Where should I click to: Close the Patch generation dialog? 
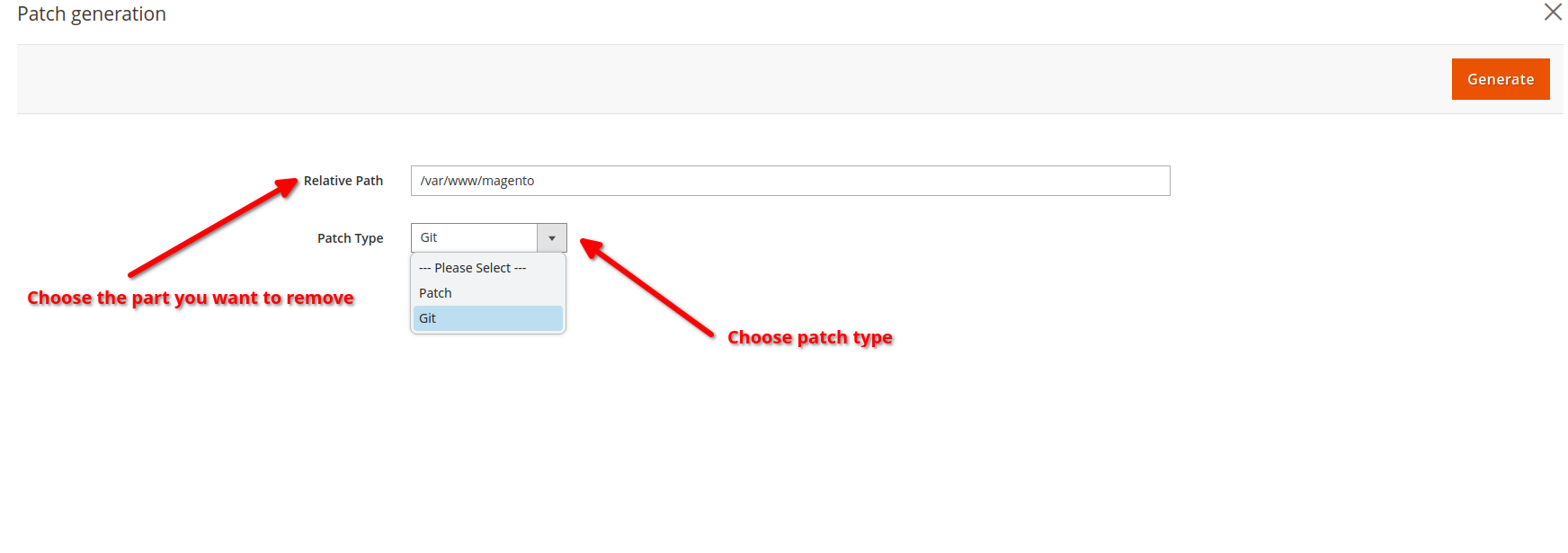[1553, 12]
